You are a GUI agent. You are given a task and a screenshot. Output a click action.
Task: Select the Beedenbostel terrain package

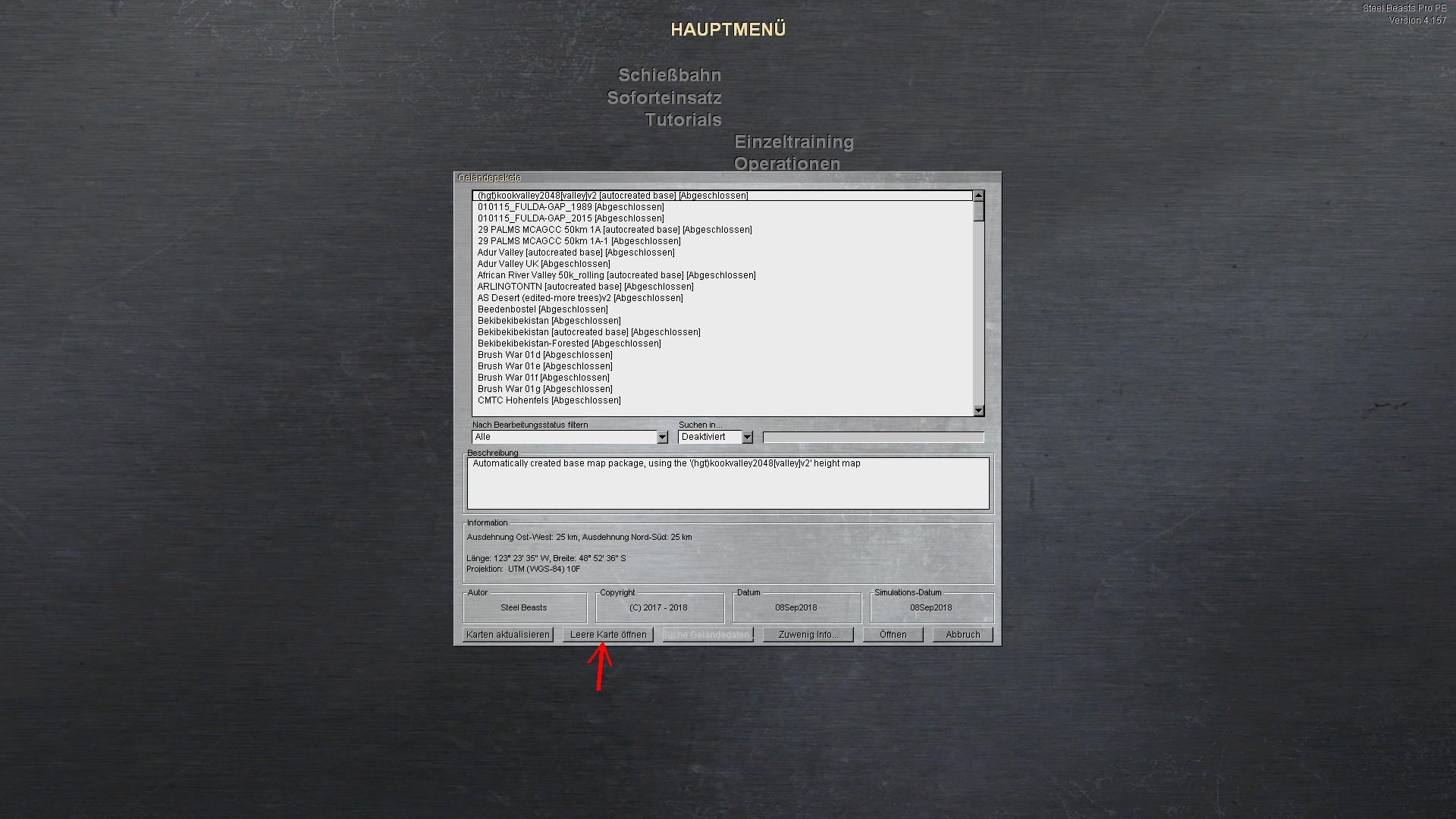(x=542, y=309)
